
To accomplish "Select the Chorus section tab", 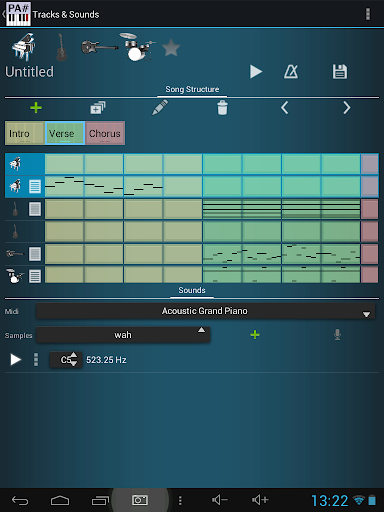I will (x=105, y=133).
